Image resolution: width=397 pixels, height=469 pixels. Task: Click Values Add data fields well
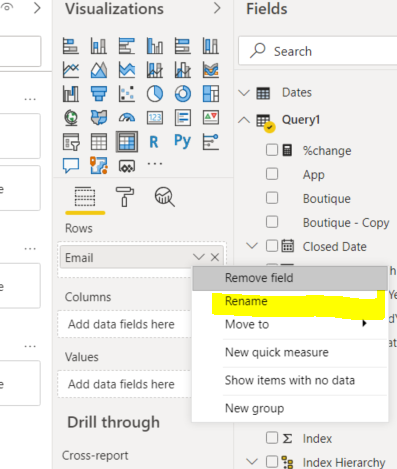(125, 384)
